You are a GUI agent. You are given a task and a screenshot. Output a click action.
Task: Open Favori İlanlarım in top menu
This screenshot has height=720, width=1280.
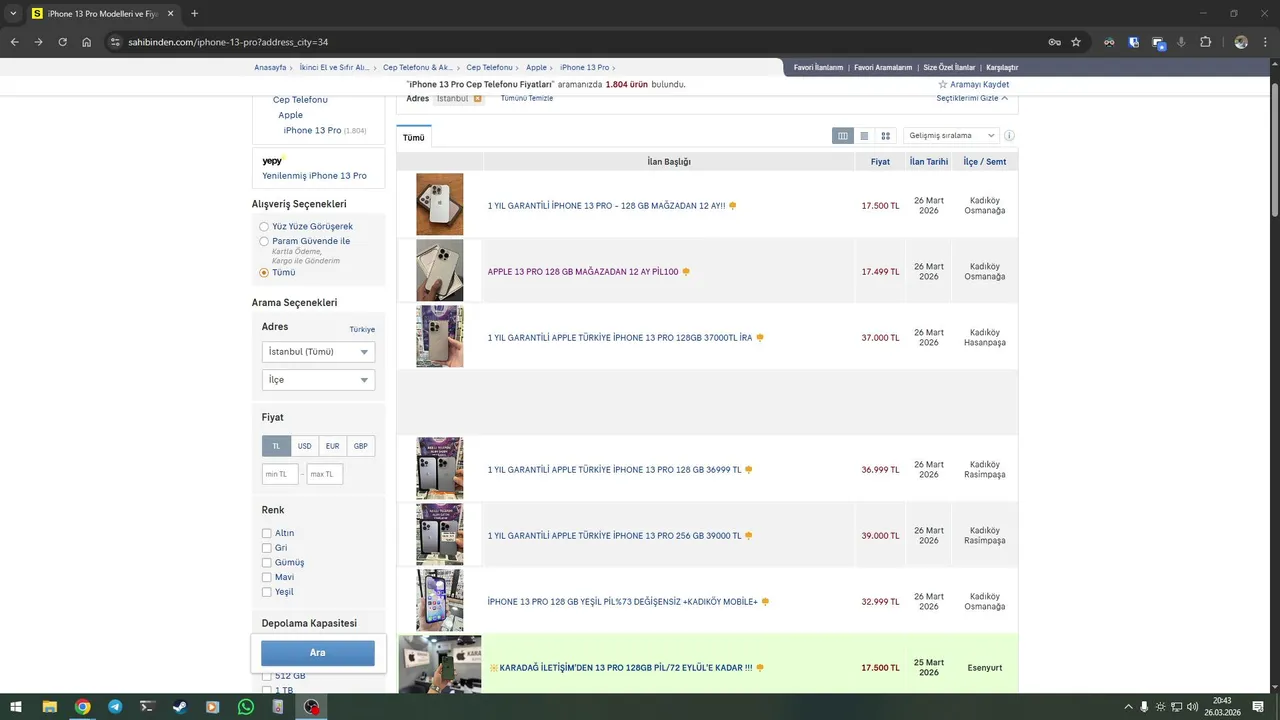tap(819, 68)
